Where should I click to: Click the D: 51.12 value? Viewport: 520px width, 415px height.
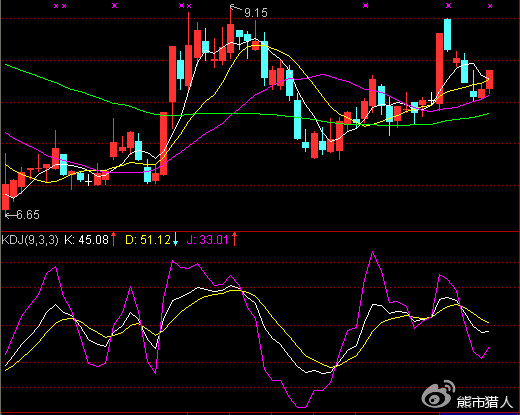(x=148, y=240)
